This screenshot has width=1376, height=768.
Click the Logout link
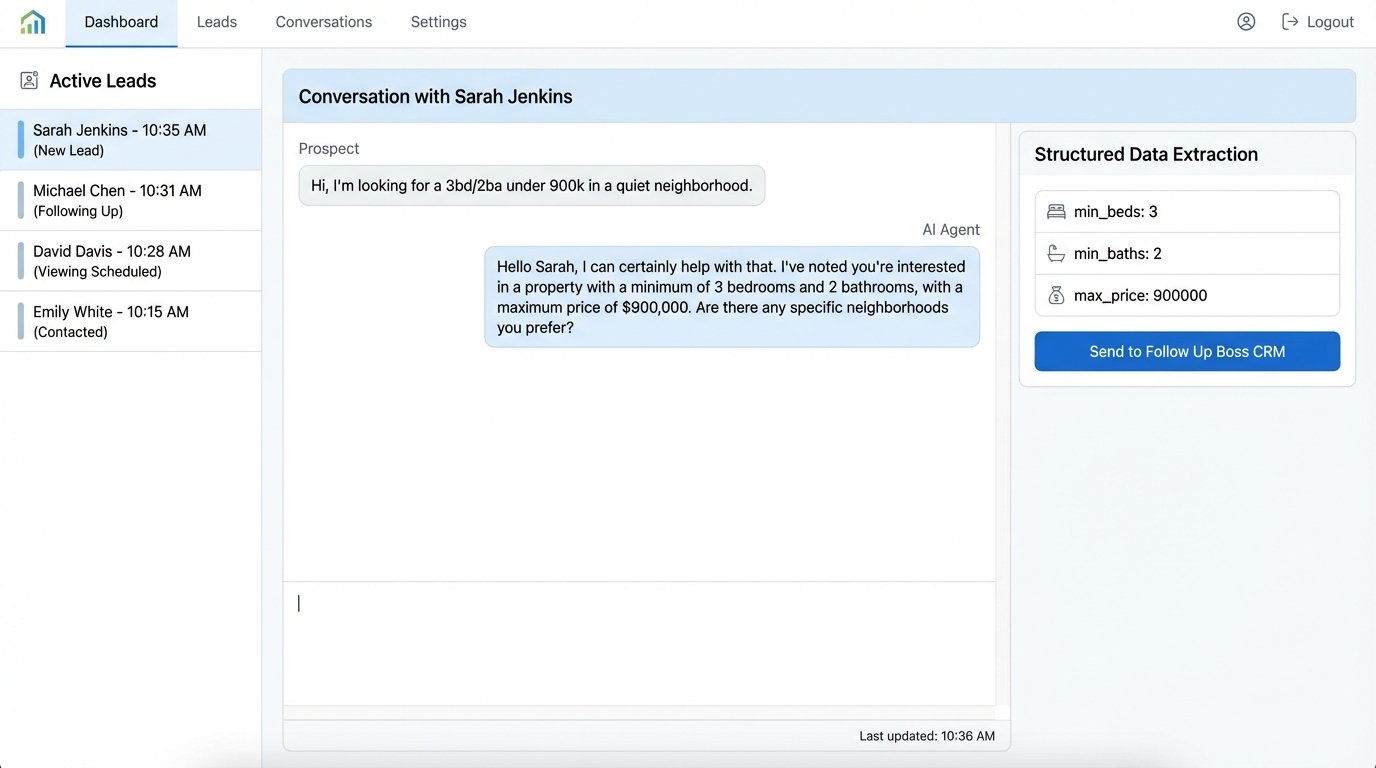coord(1330,21)
